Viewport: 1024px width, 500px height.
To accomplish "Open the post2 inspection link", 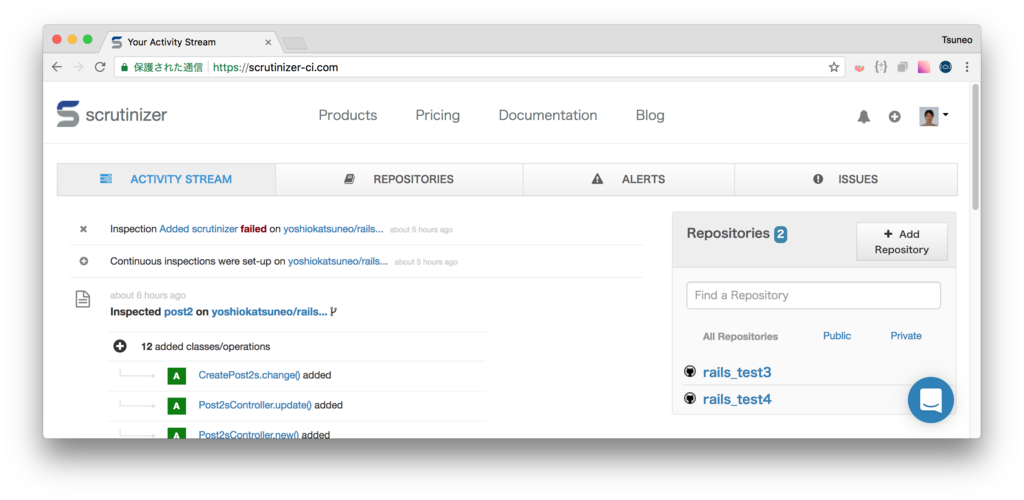I will [178, 312].
